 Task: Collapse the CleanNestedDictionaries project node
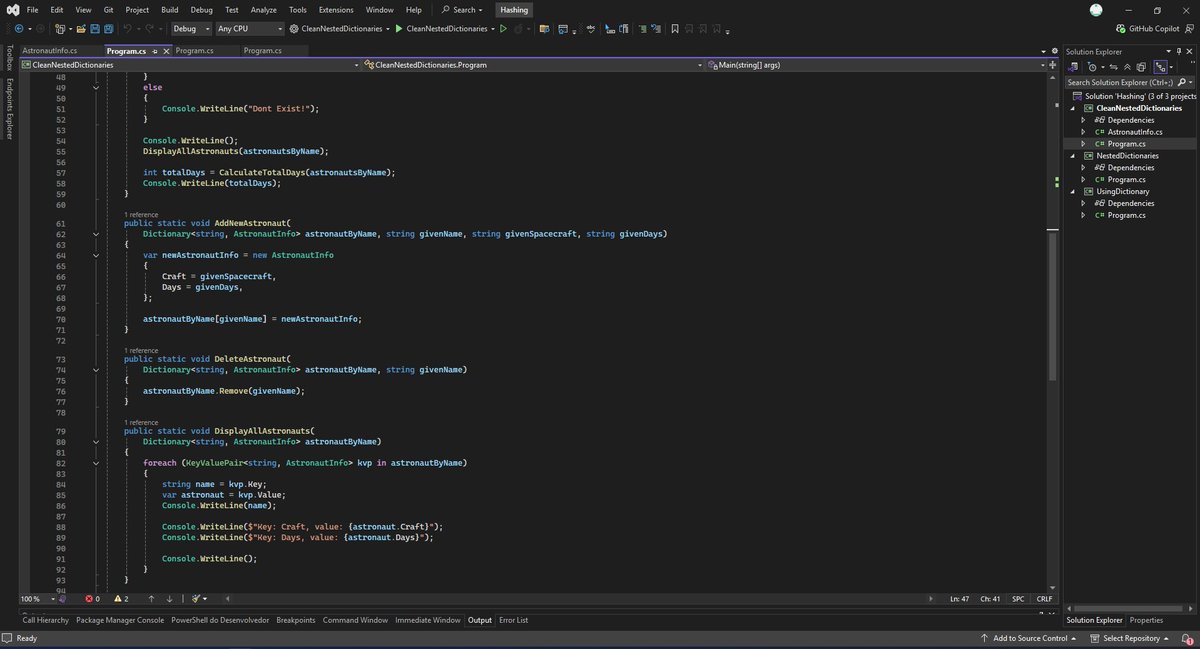click(1075, 108)
